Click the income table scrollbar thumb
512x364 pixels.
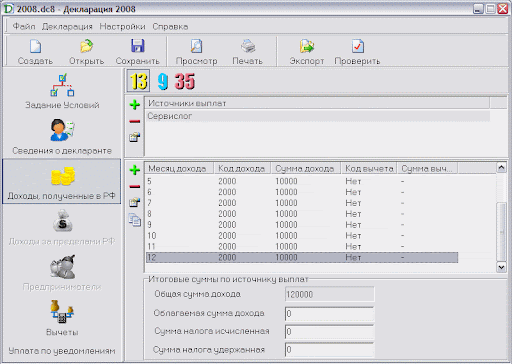pyautogui.click(x=501, y=232)
